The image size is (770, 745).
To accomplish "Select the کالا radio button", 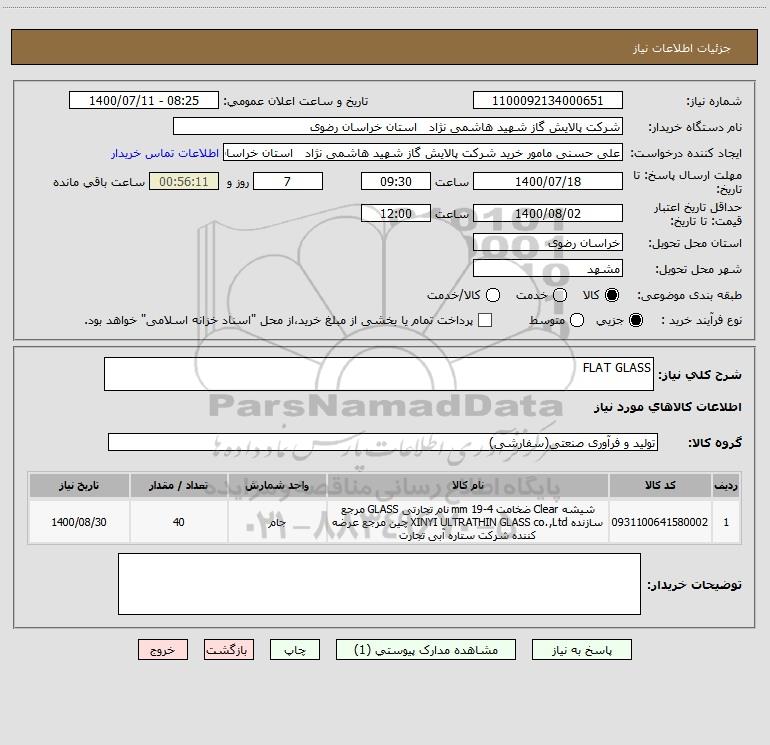I will tap(612, 295).
